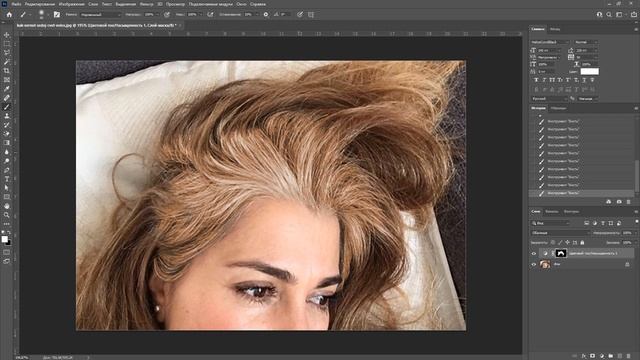Open language dropdown in Character panel
This screenshot has height=360, width=640.
click(550, 99)
